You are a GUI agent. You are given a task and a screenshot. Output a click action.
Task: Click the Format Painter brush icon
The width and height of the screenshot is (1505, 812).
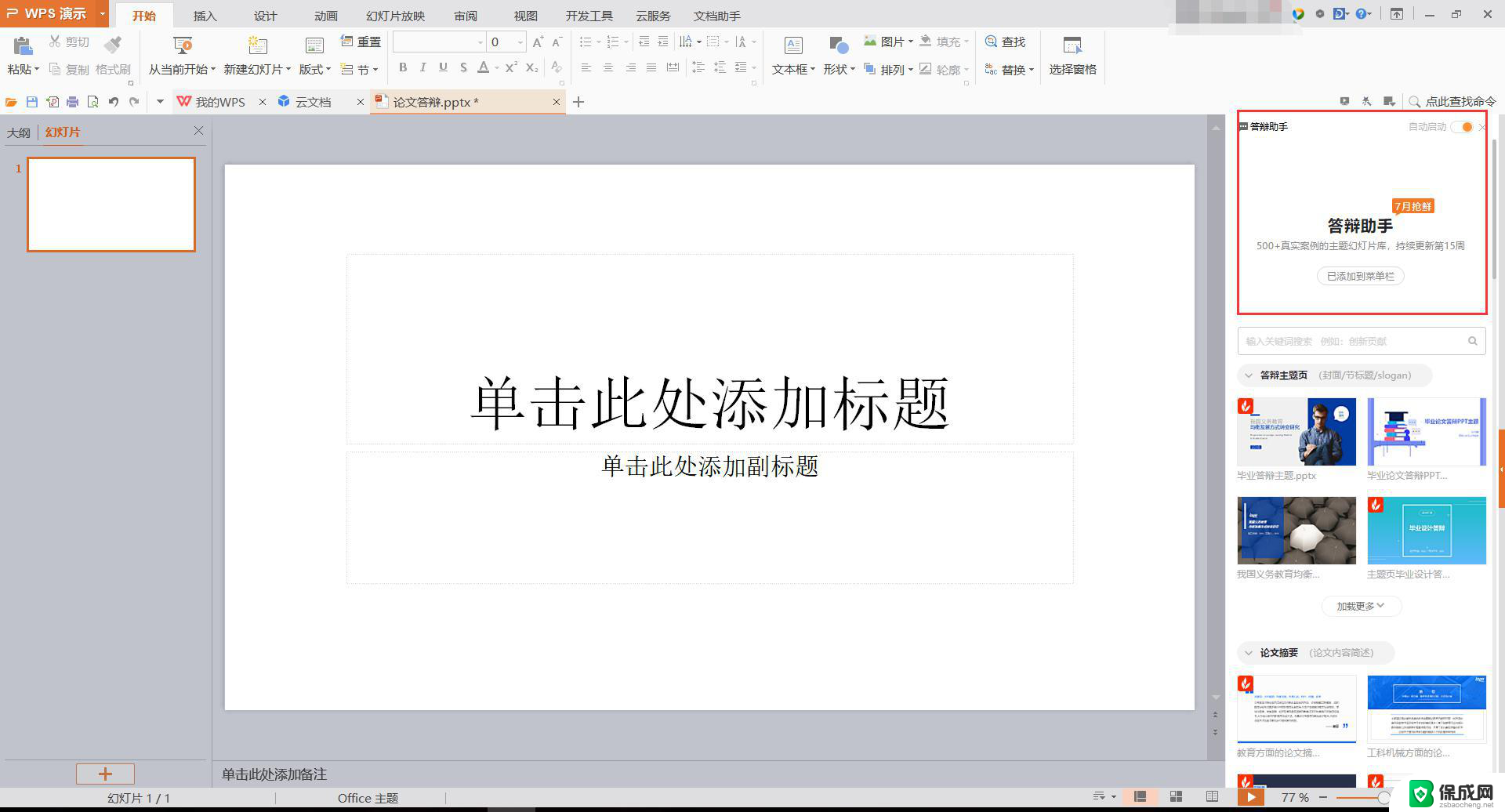point(114,45)
